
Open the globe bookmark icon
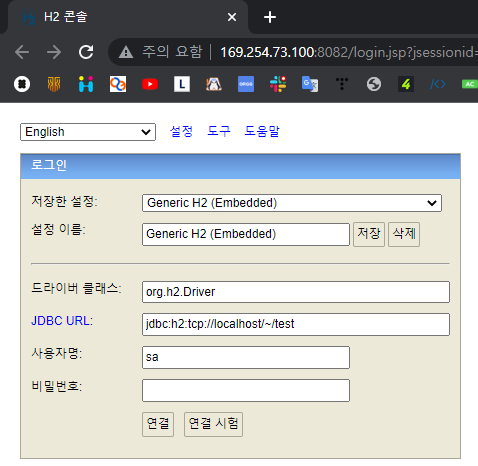[x=374, y=84]
